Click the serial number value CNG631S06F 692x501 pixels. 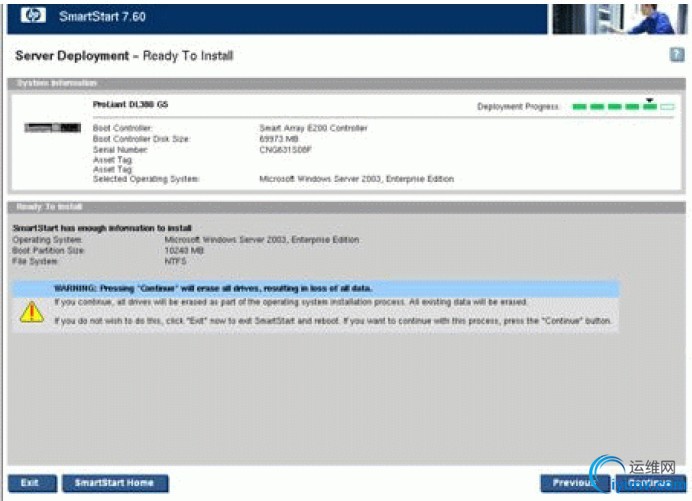[x=286, y=150]
